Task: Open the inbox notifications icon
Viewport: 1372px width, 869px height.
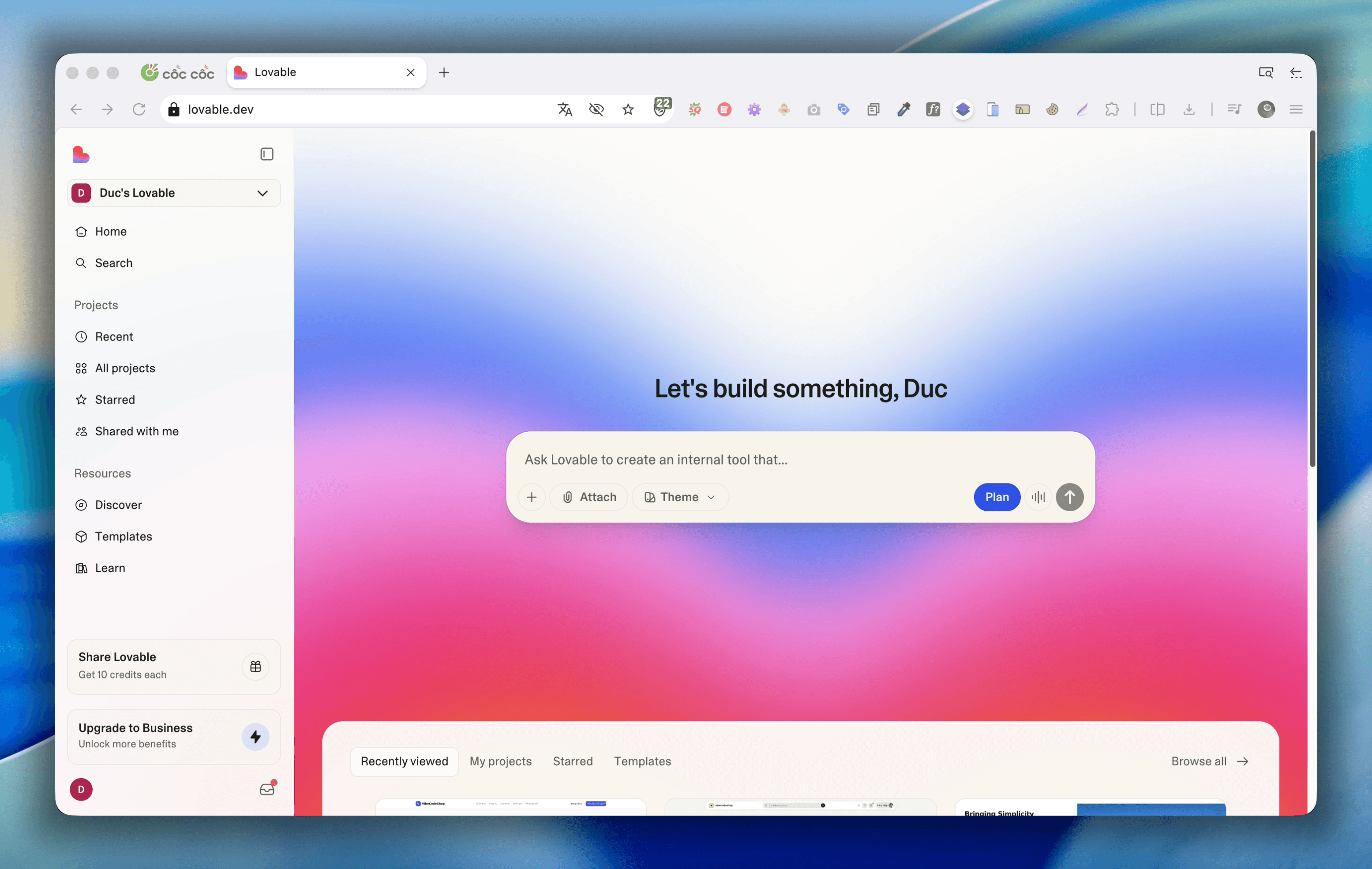Action: click(266, 789)
